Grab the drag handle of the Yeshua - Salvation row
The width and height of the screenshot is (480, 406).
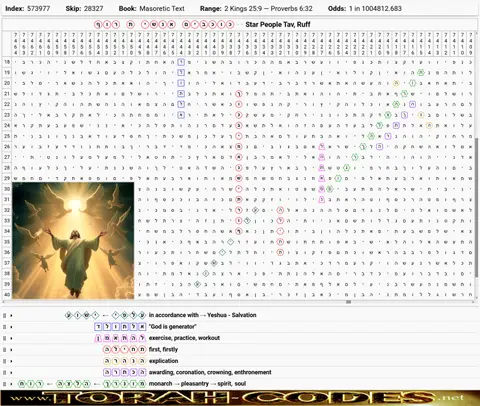pyautogui.click(x=5, y=315)
